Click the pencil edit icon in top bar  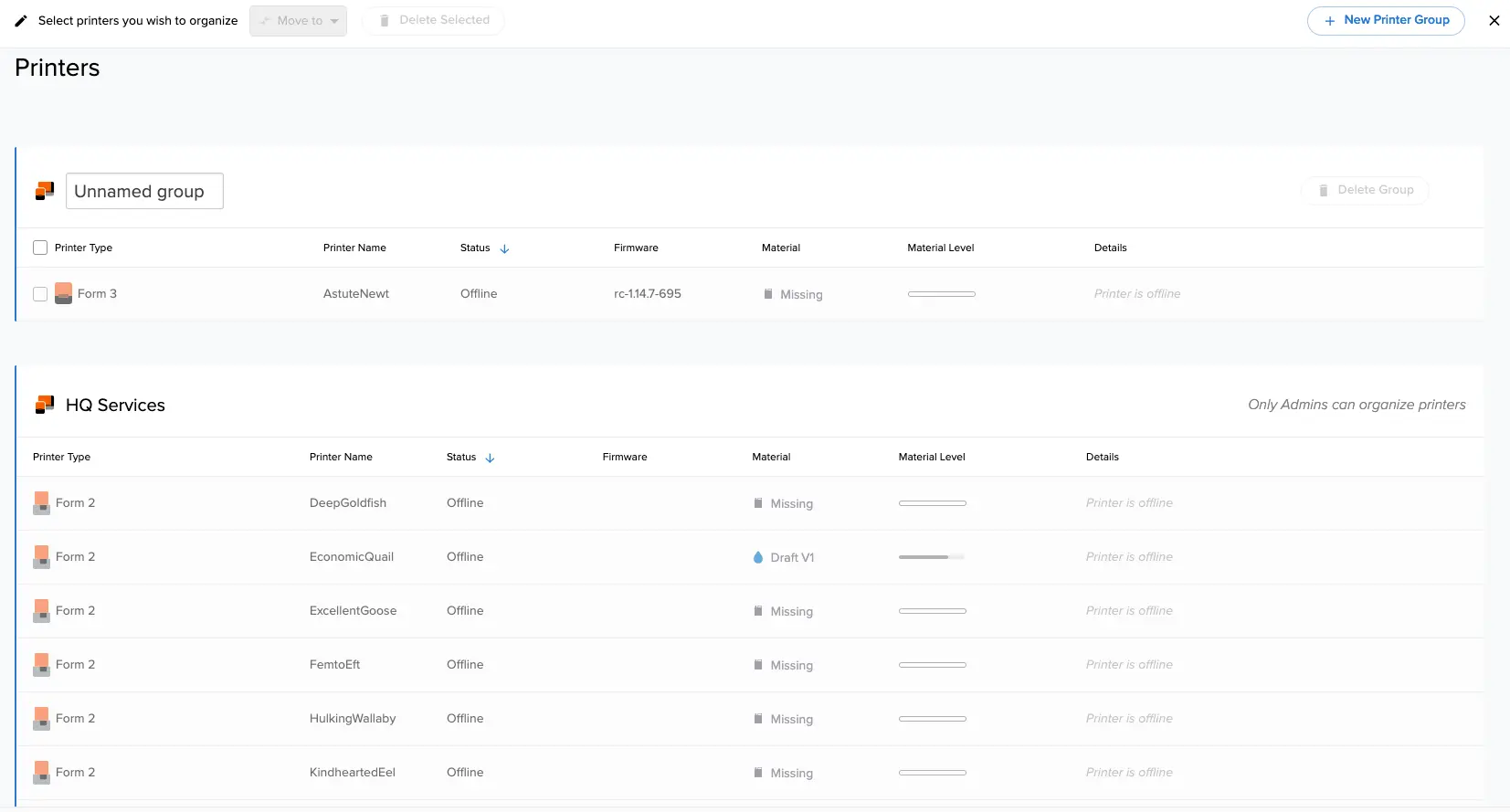(21, 20)
